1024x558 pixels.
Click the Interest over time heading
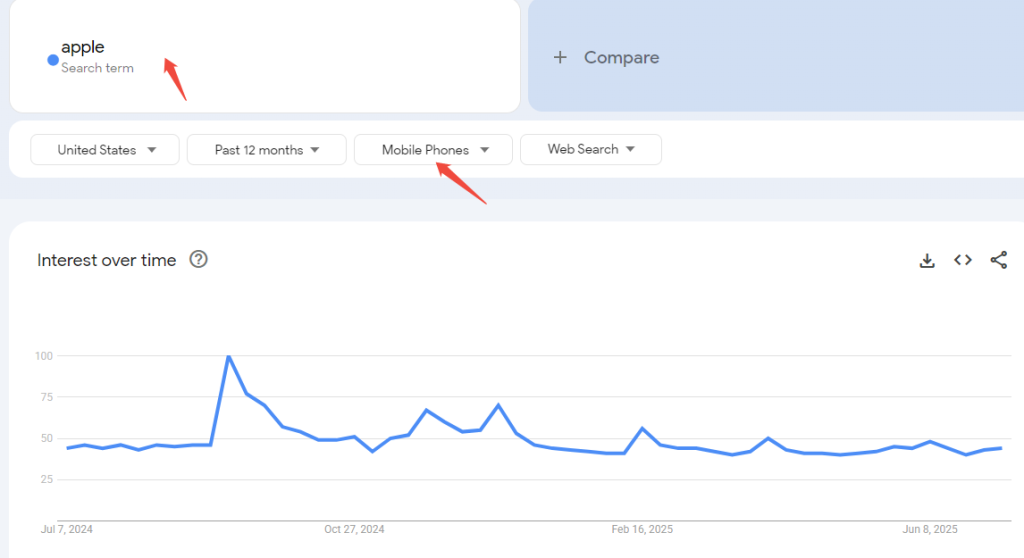[x=106, y=260]
